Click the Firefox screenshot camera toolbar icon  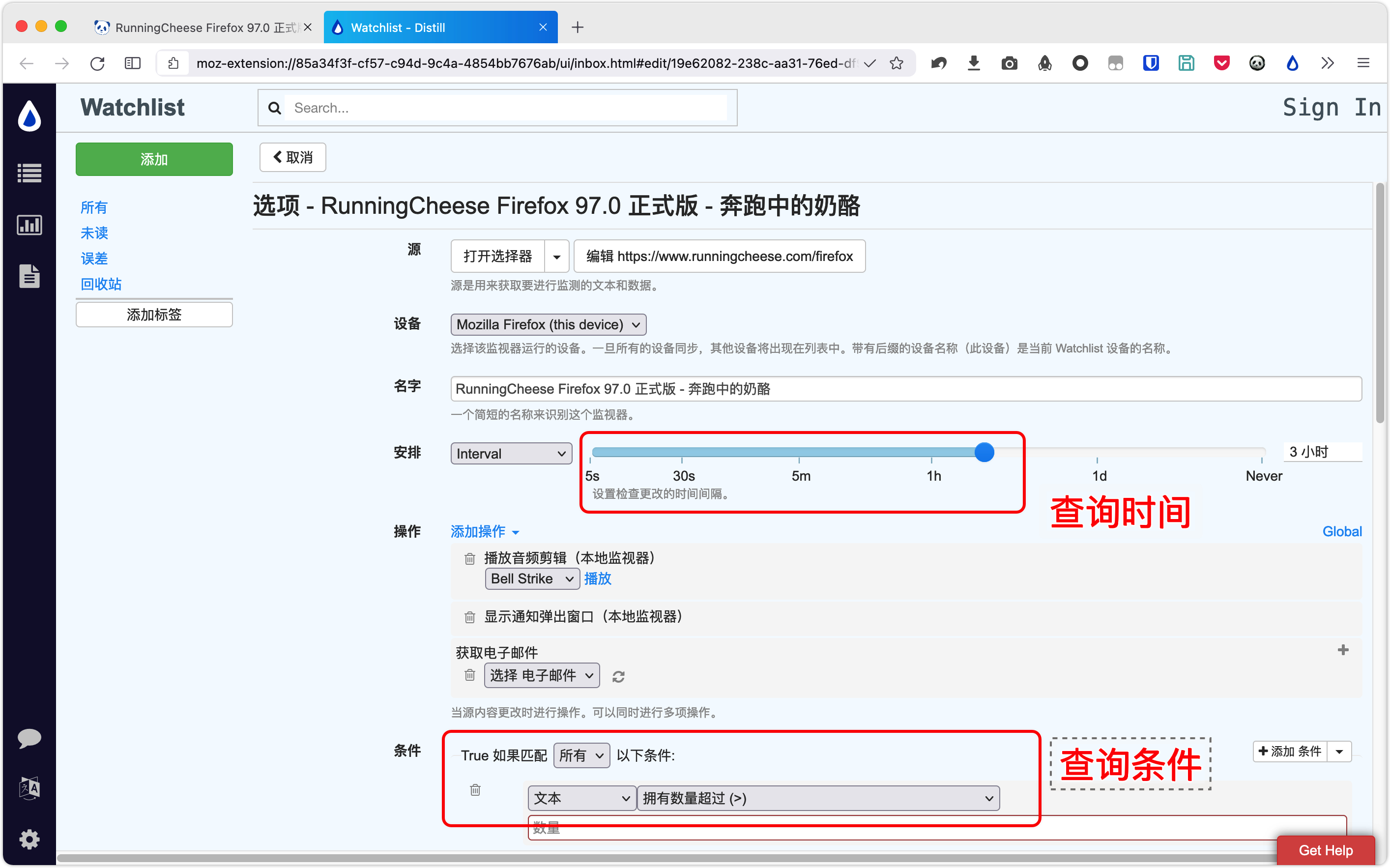point(1009,63)
